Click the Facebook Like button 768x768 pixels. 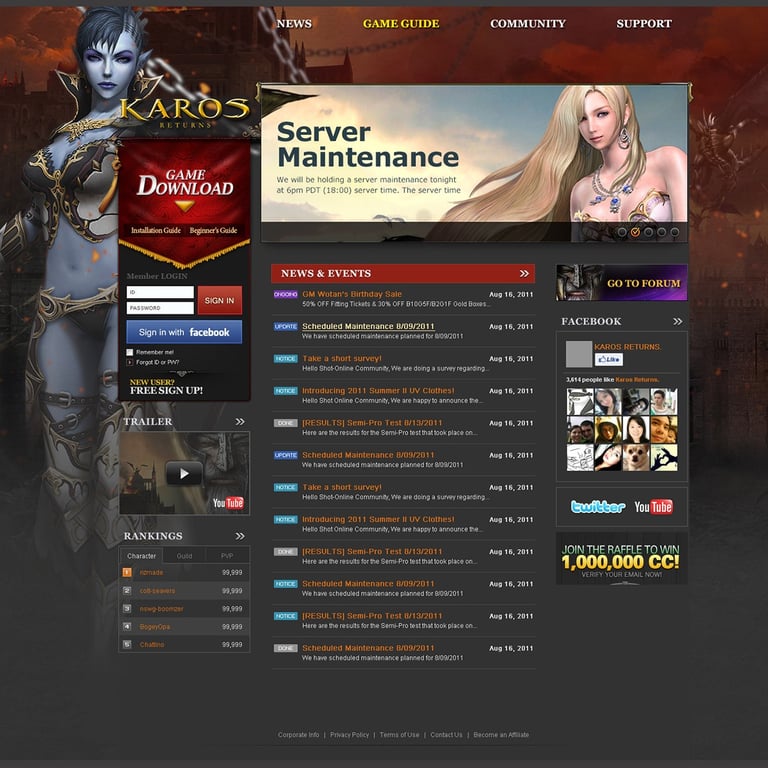tap(609, 360)
